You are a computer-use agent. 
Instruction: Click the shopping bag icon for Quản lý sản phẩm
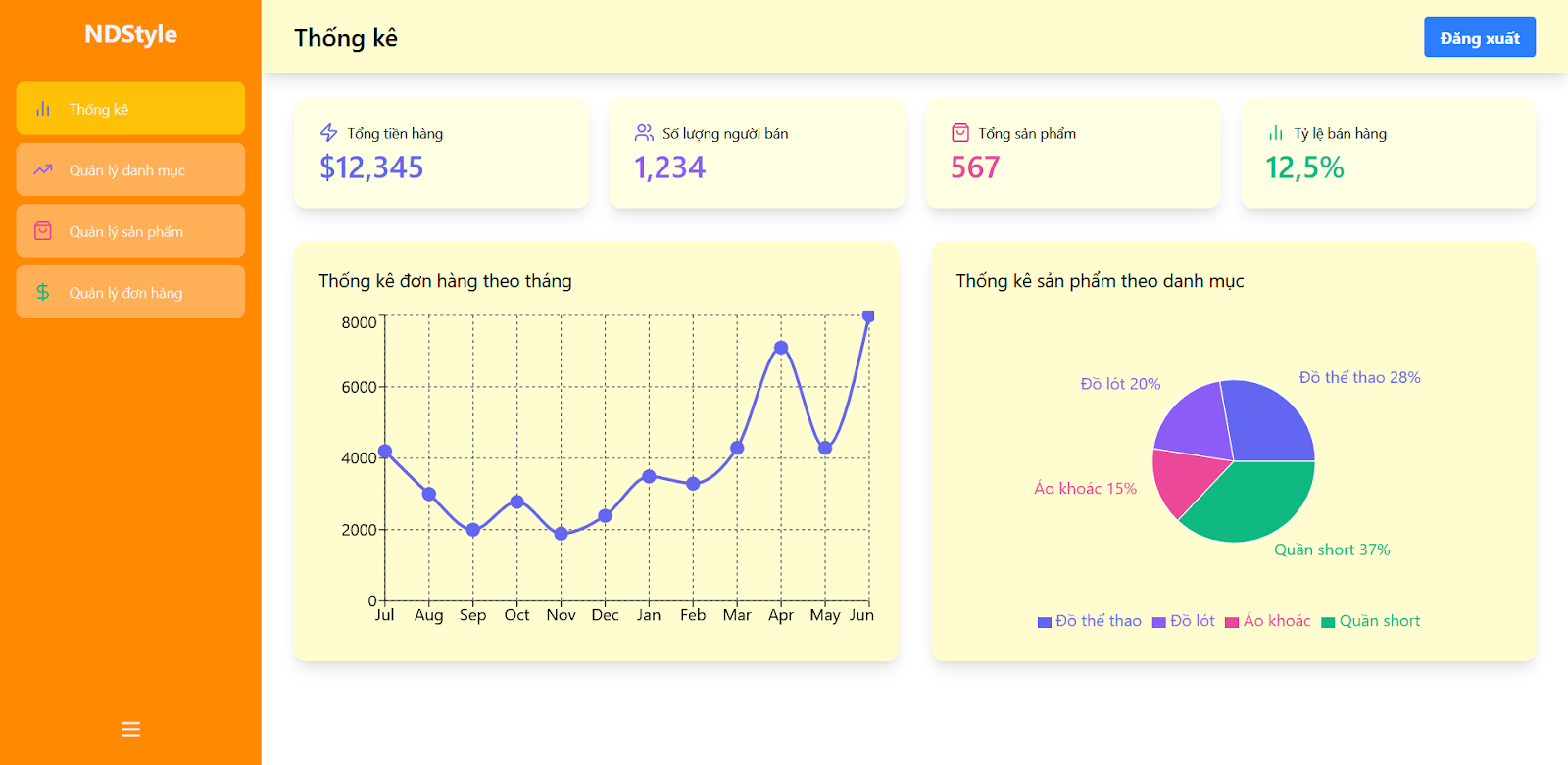click(x=43, y=231)
